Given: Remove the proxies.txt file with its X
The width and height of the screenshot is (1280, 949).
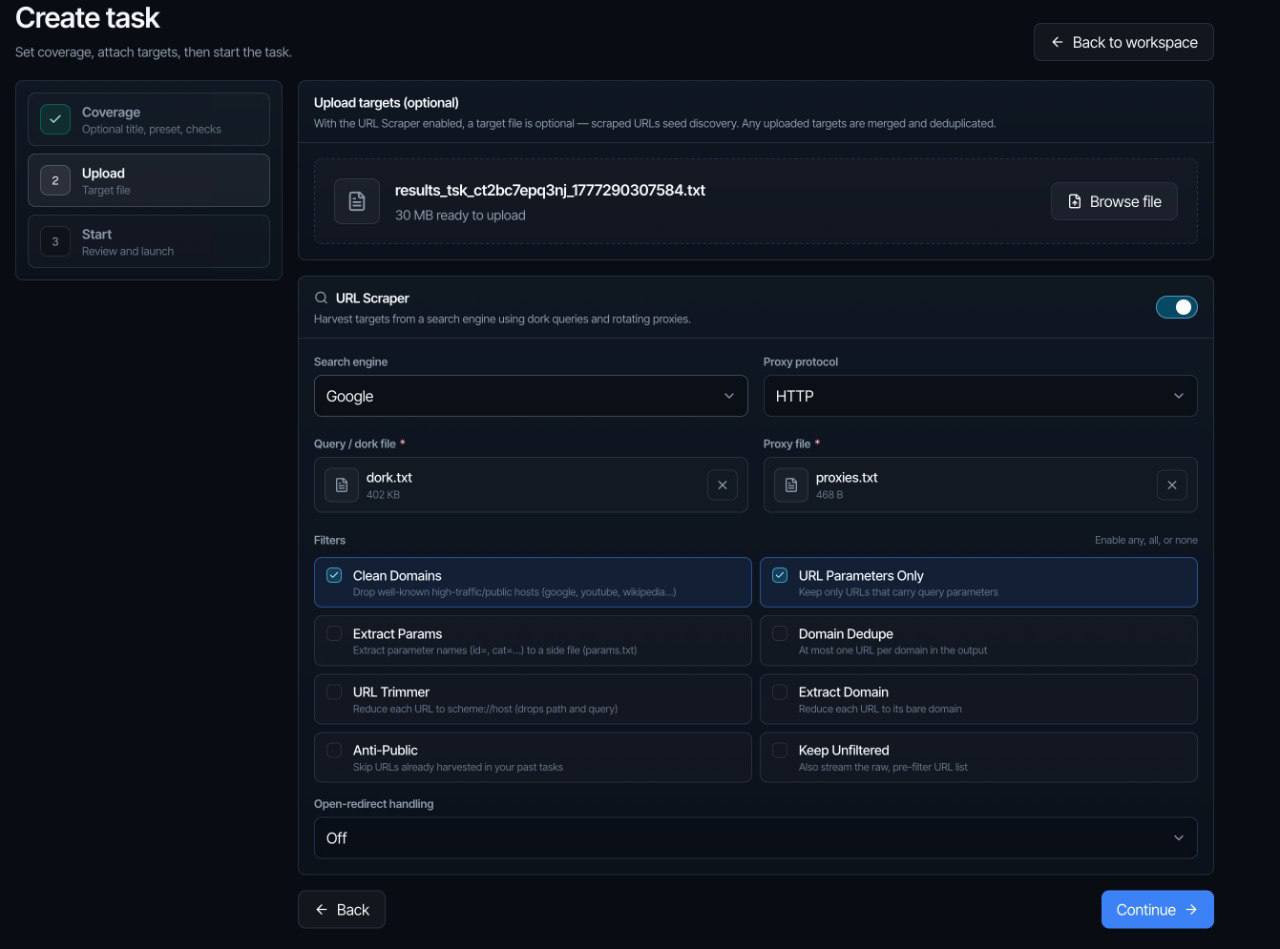Looking at the screenshot, I should [x=1172, y=485].
